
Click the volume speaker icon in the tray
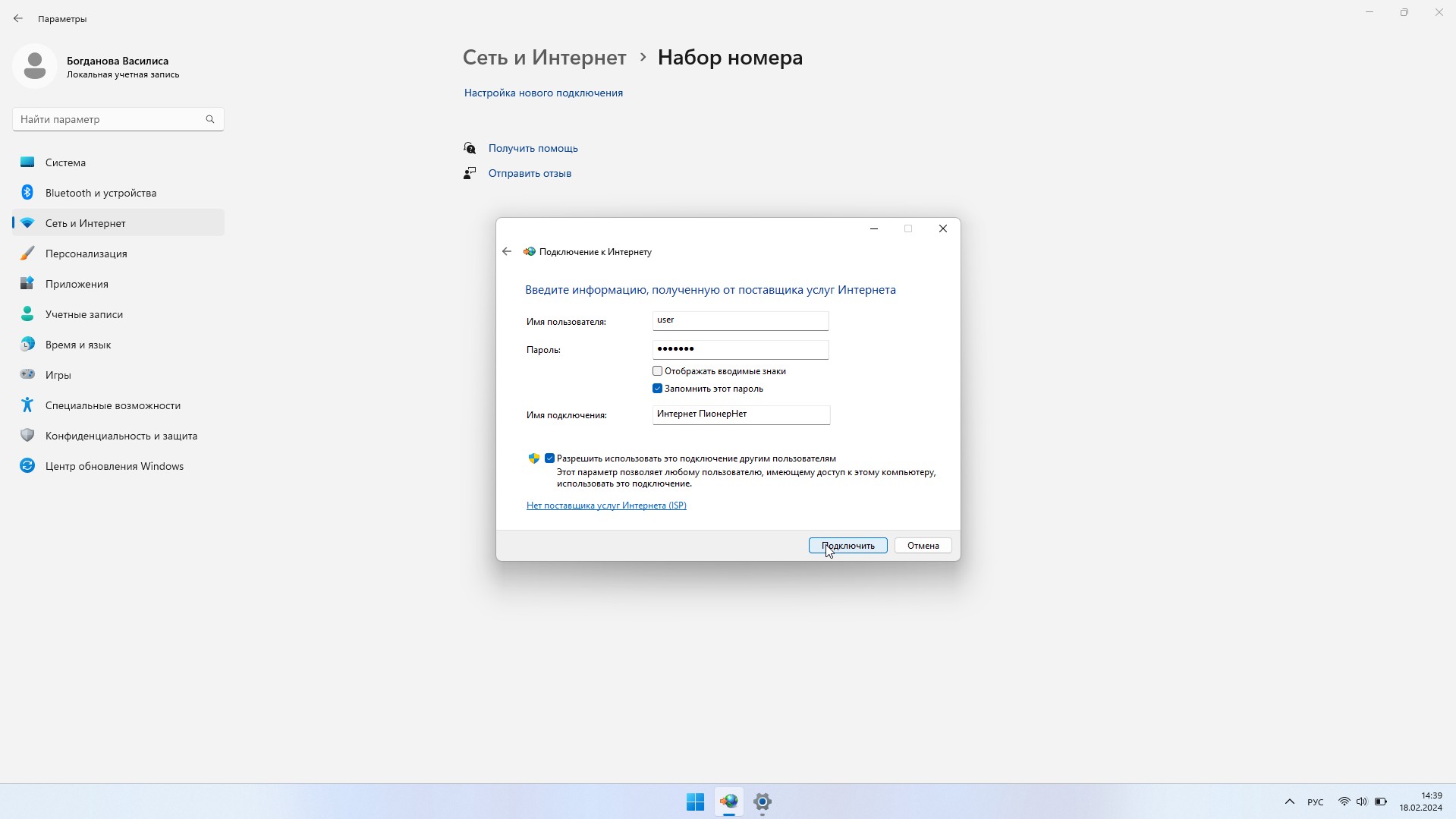click(1362, 802)
